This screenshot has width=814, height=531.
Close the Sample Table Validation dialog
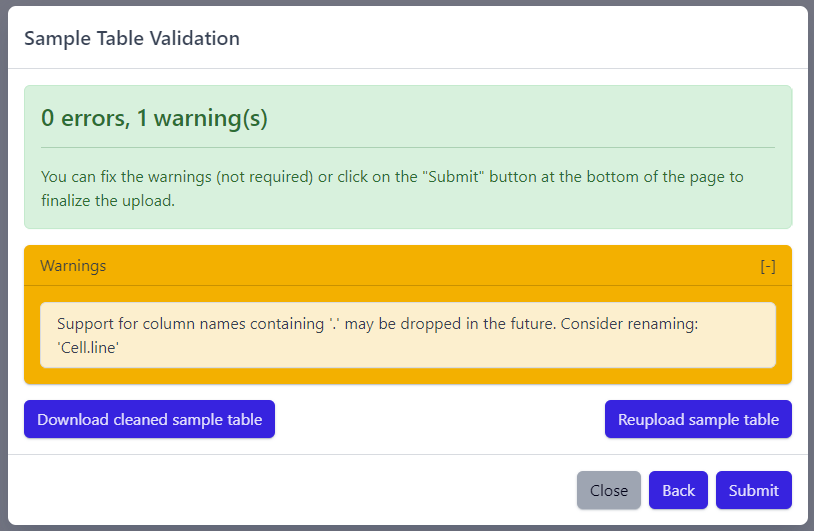tap(608, 490)
